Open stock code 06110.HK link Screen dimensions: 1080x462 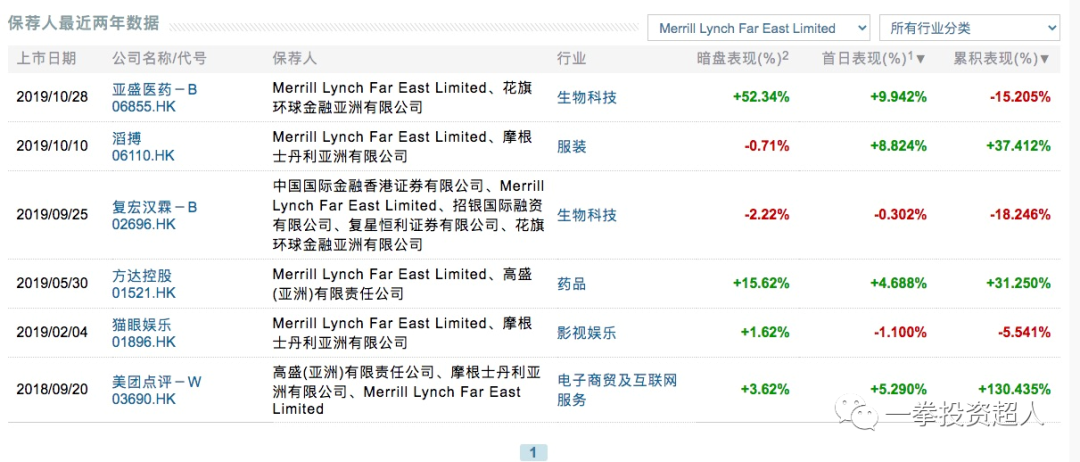[x=143, y=156]
